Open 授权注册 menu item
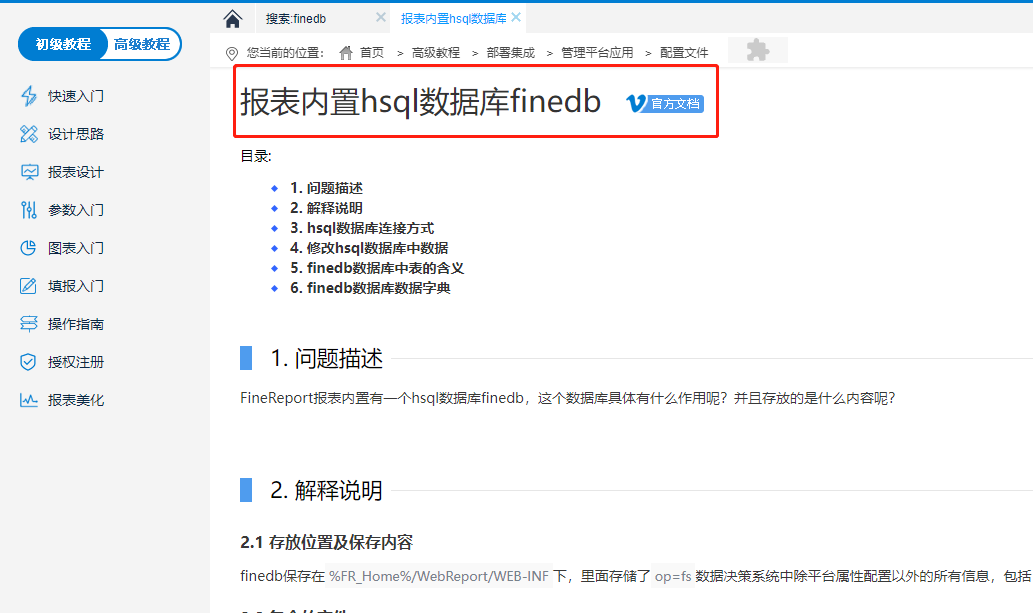Screen dimensions: 1033x613 point(76,363)
